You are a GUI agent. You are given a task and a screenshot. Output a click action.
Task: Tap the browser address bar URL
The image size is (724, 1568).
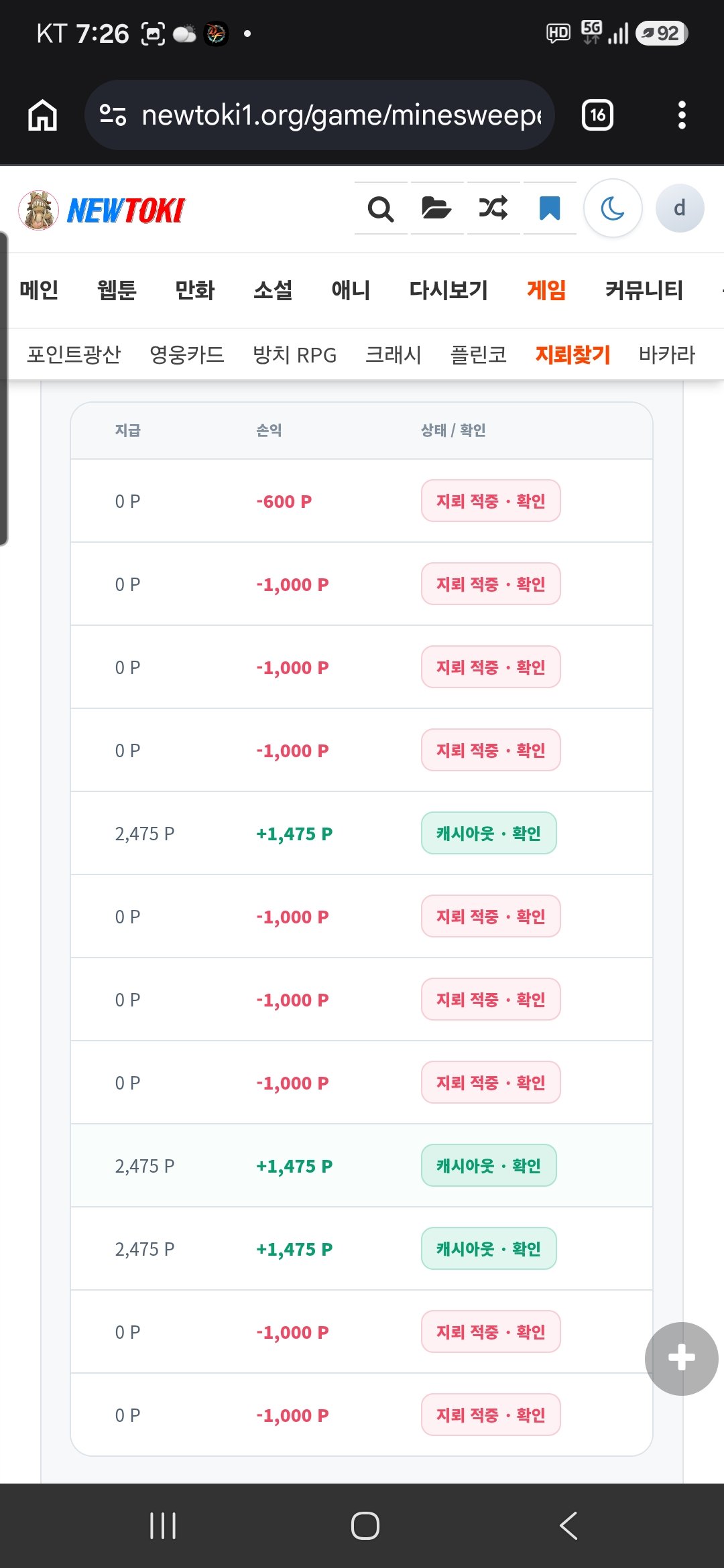320,115
